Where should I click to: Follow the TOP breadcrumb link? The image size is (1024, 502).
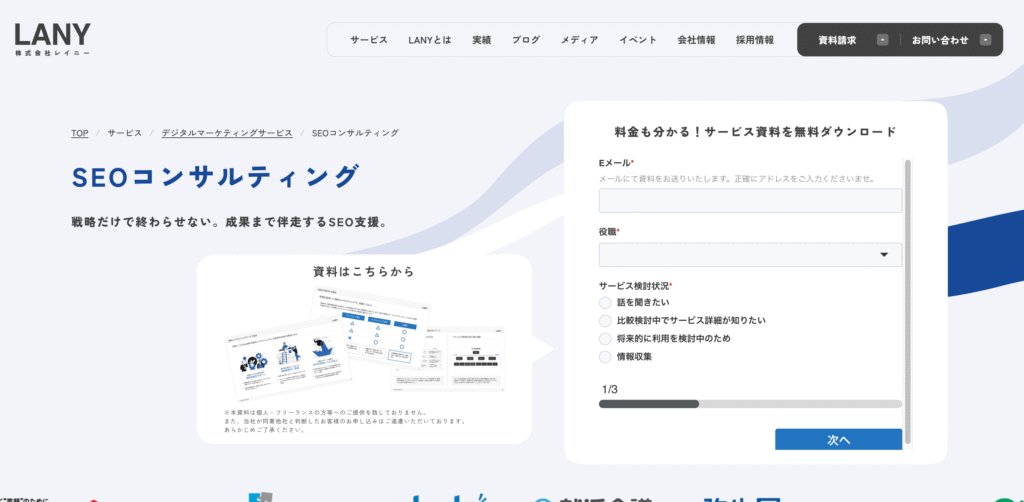(80, 133)
